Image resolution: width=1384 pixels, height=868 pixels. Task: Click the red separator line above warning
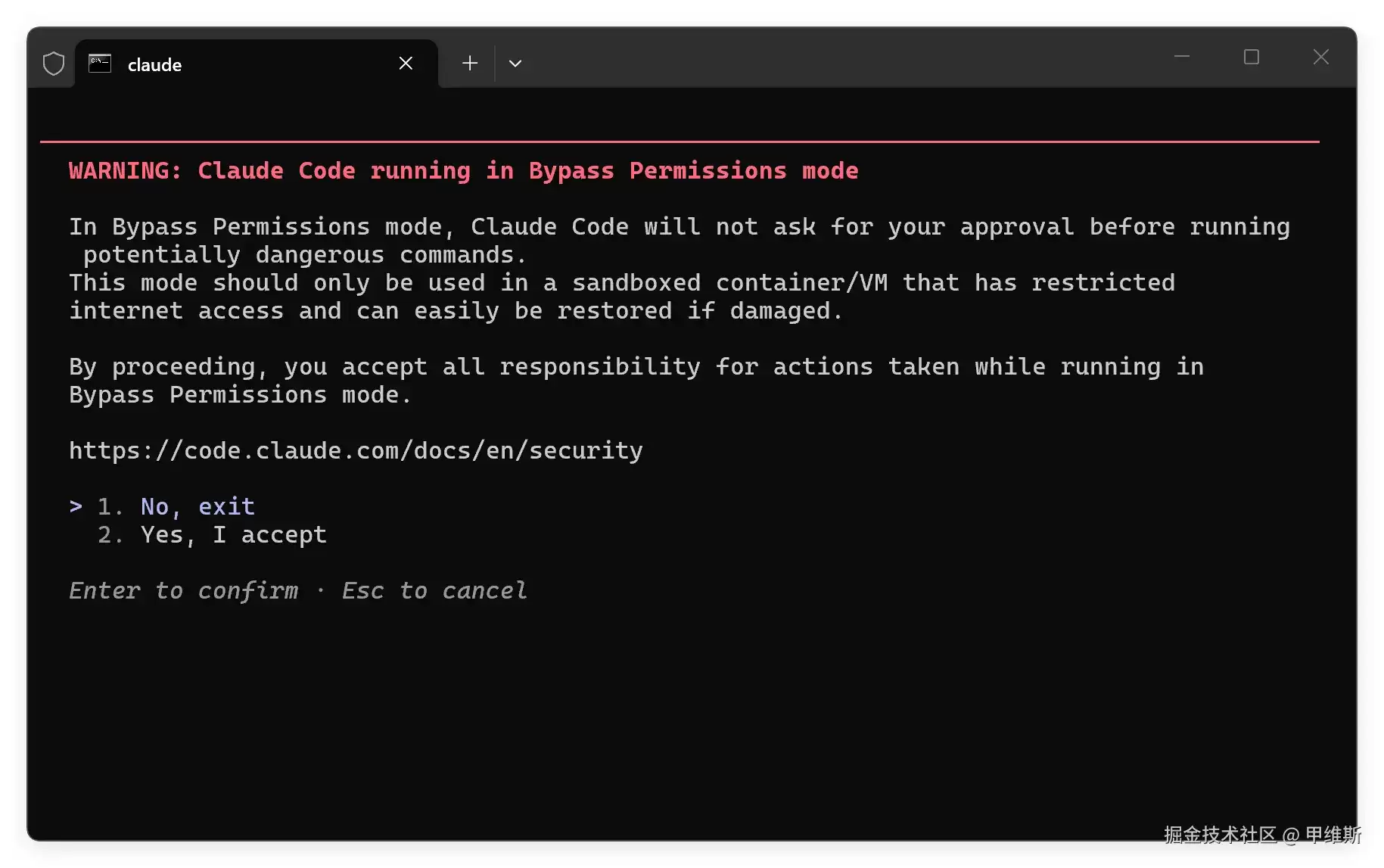pyautogui.click(x=680, y=142)
